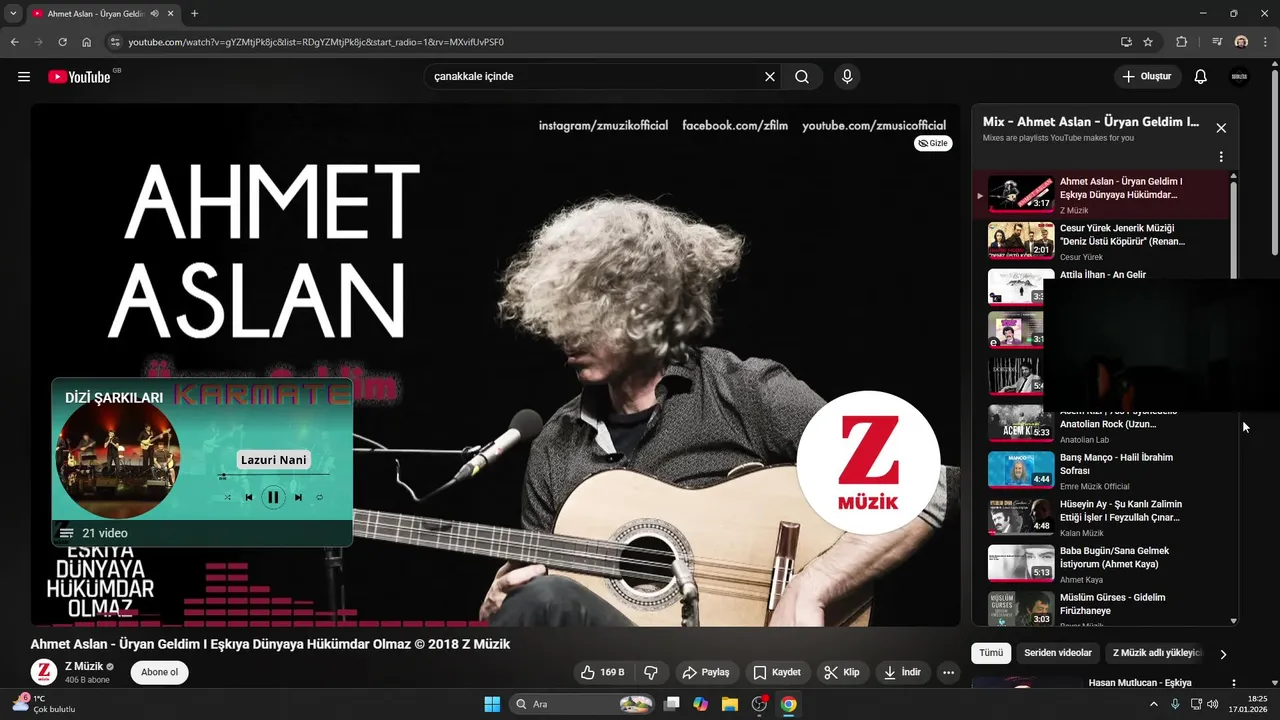This screenshot has height=720, width=1280.
Task: Dislike the video
Action: click(x=651, y=672)
